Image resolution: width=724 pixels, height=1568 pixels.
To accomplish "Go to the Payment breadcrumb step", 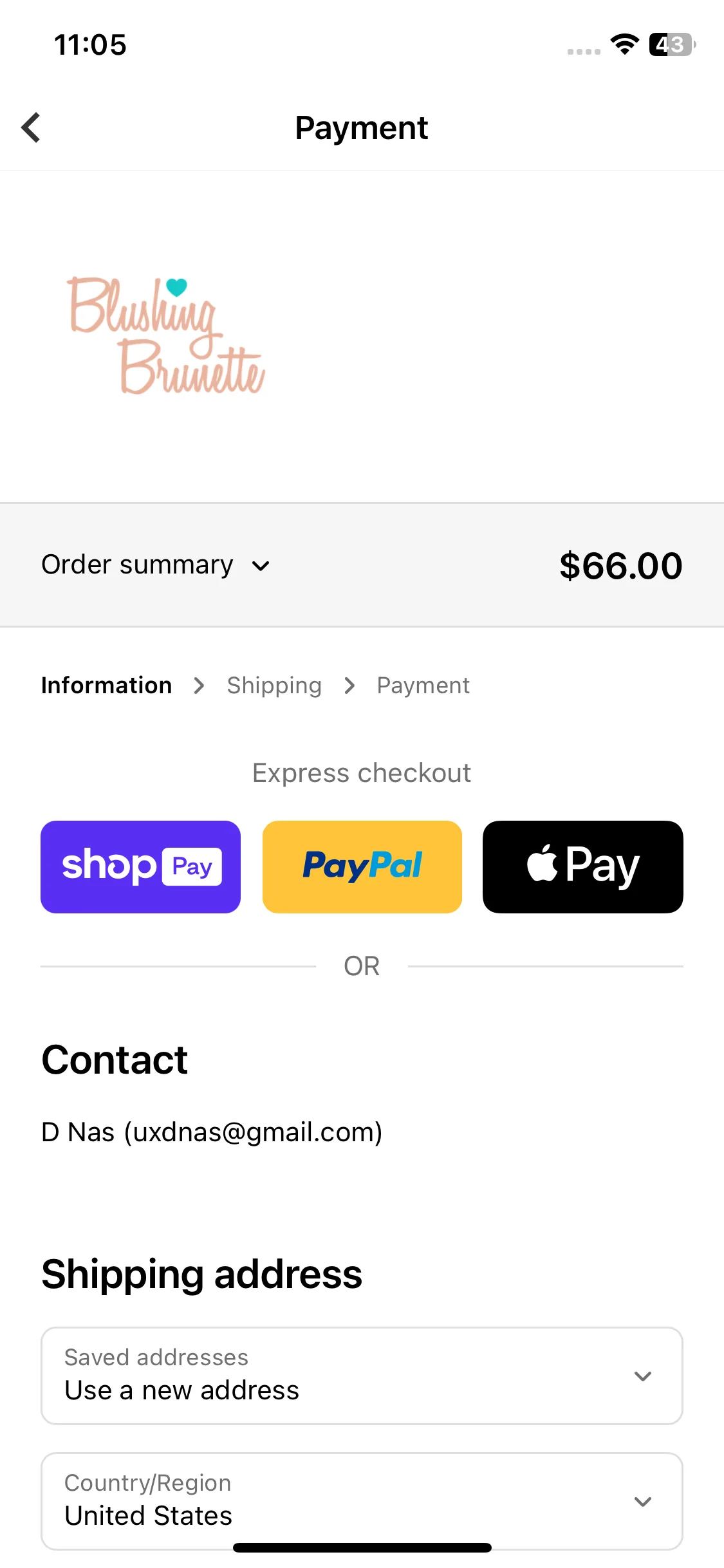I will click(423, 686).
